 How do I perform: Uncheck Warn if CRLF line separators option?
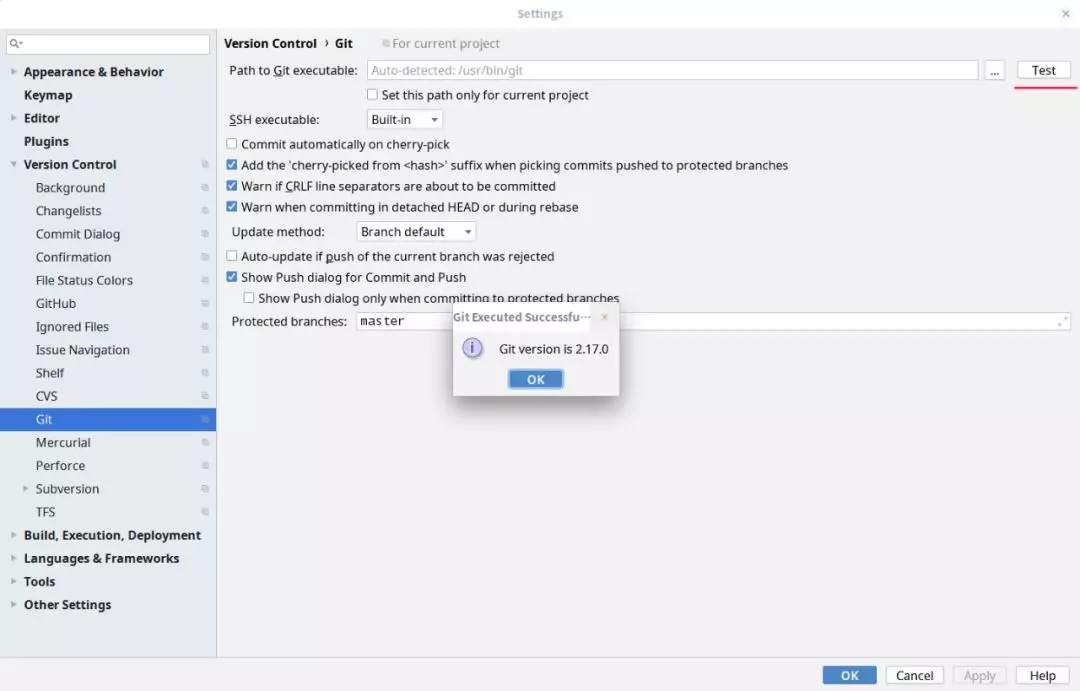coord(232,186)
